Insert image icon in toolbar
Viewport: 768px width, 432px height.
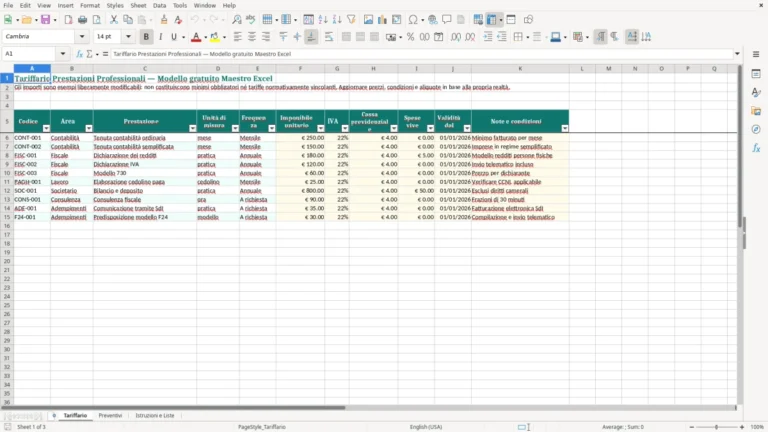[x=368, y=20]
